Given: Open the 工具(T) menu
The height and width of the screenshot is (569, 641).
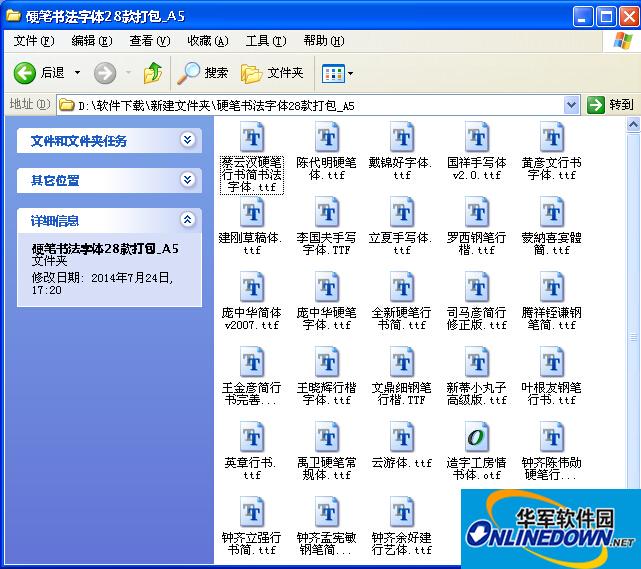Looking at the screenshot, I should (x=266, y=41).
